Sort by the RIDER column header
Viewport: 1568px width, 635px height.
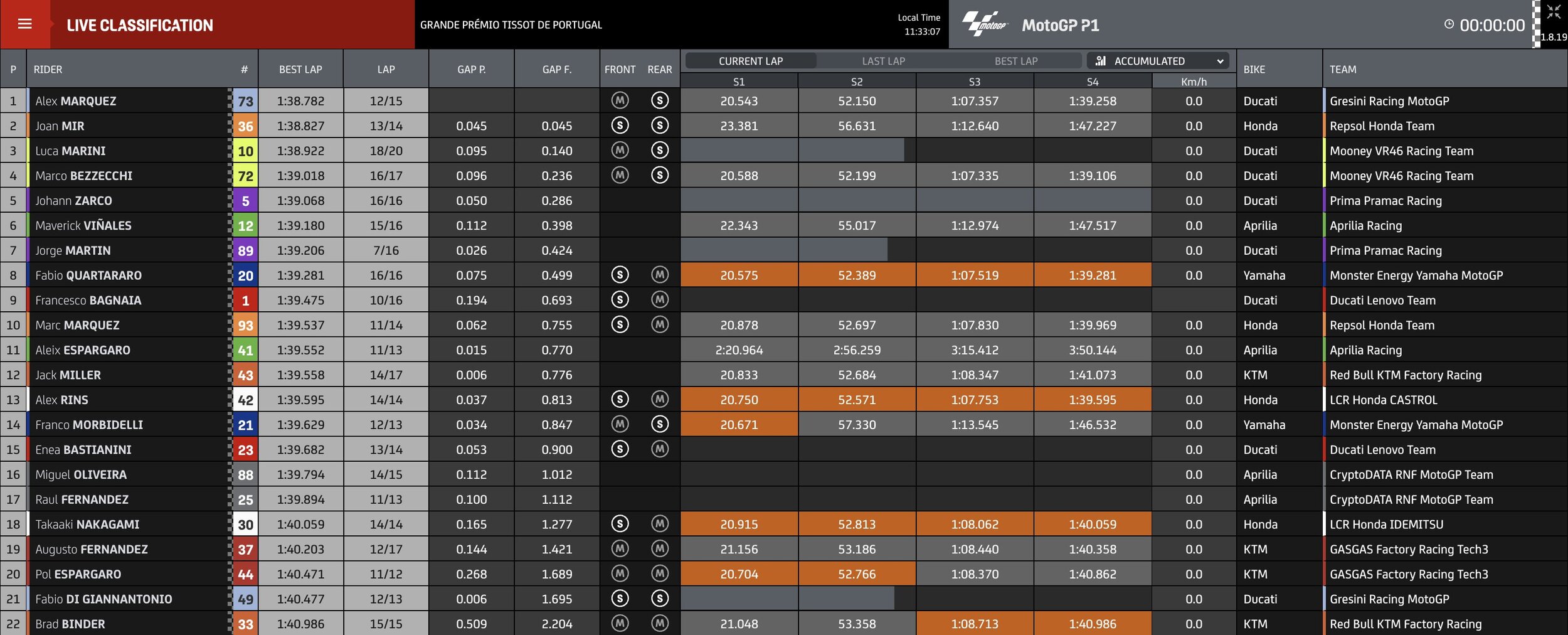click(x=48, y=69)
